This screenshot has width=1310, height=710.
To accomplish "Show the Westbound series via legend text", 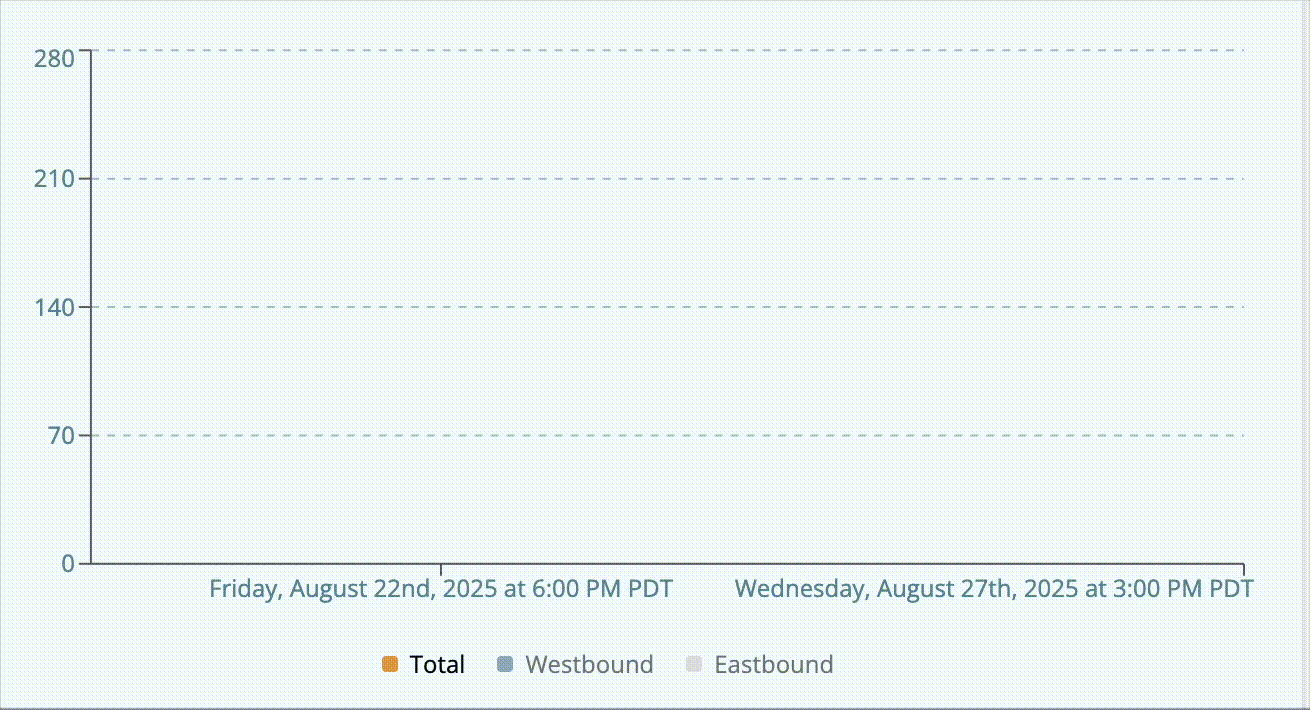I will point(589,664).
